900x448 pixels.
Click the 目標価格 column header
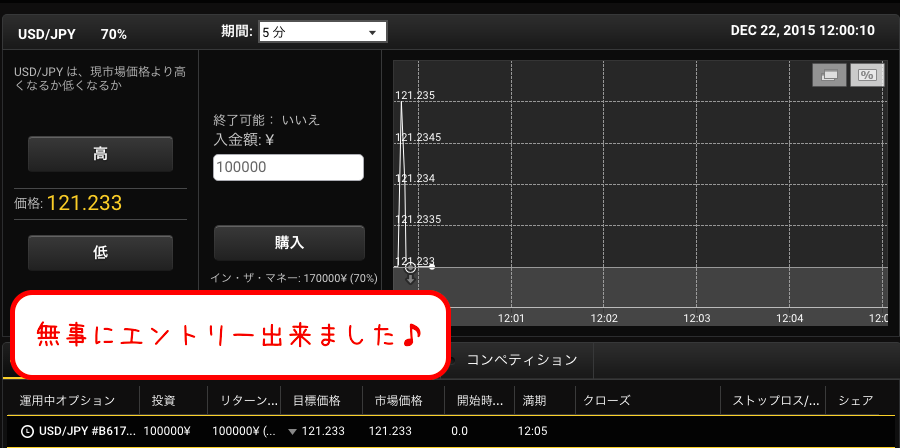click(316, 400)
